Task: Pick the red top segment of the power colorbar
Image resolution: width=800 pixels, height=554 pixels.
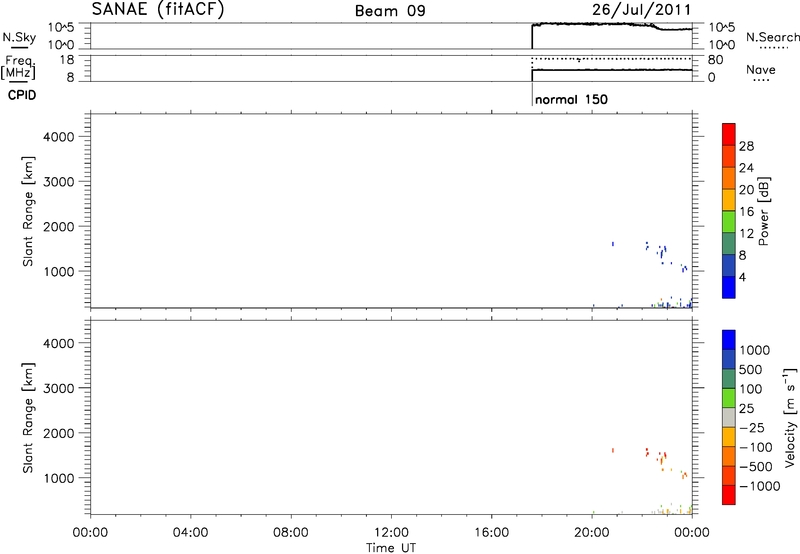Action: (729, 134)
